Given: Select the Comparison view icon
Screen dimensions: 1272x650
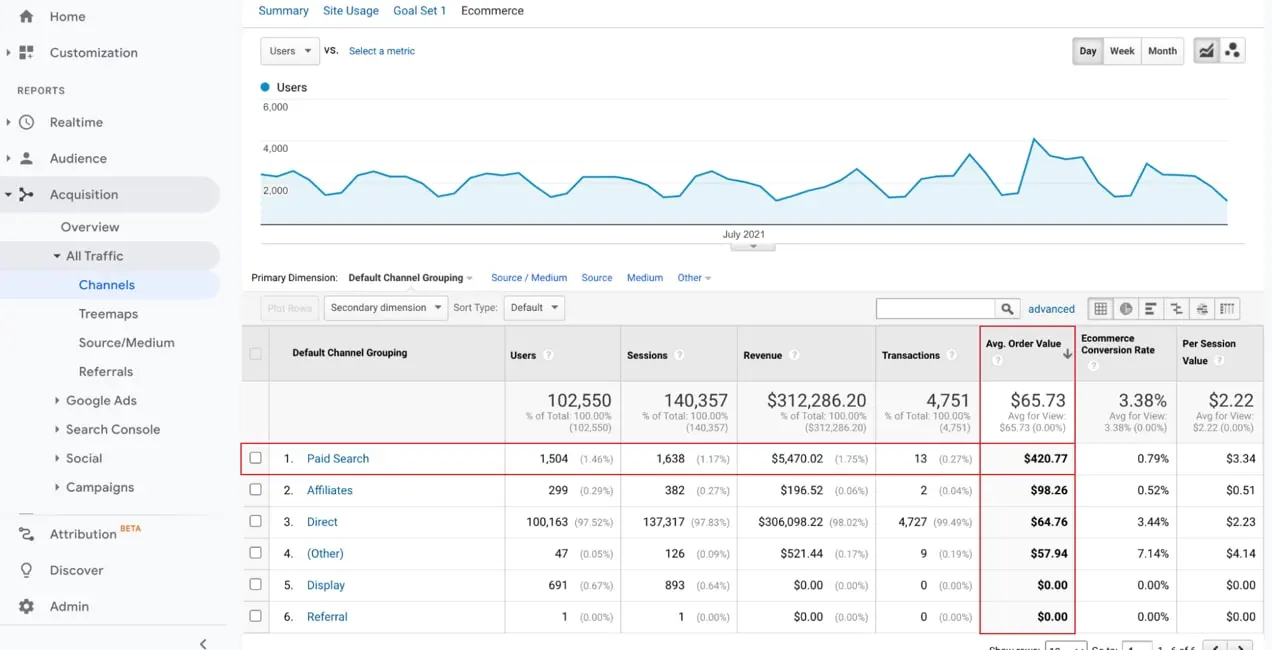Looking at the screenshot, I should click(1176, 309).
